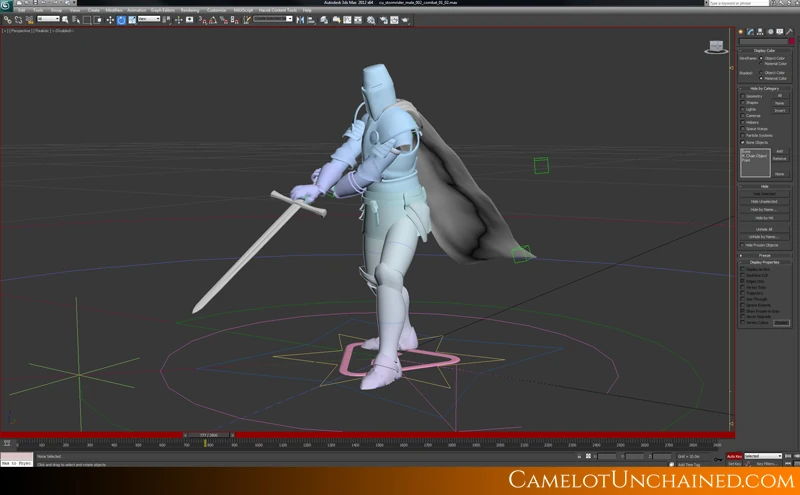Click the object color swatch in panel
Image resolution: width=800 pixels, height=495 pixels.
[x=792, y=41]
